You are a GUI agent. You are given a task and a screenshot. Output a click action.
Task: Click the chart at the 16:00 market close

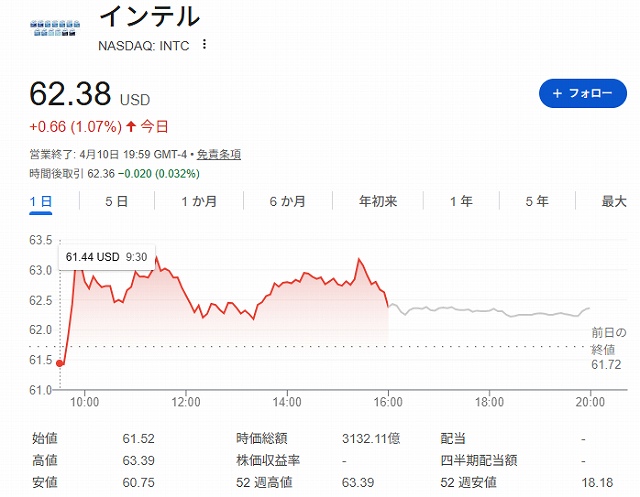coord(388,306)
